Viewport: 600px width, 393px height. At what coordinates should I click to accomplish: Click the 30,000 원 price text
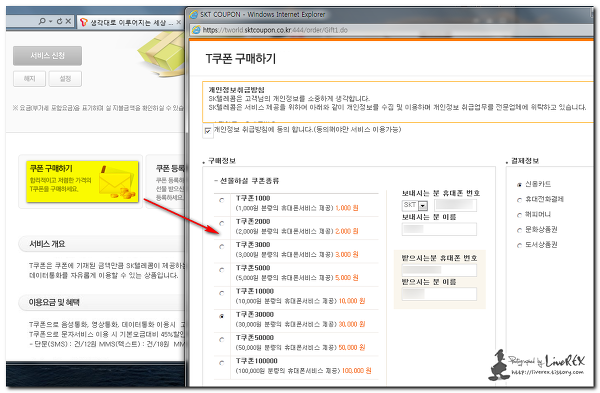pos(352,325)
